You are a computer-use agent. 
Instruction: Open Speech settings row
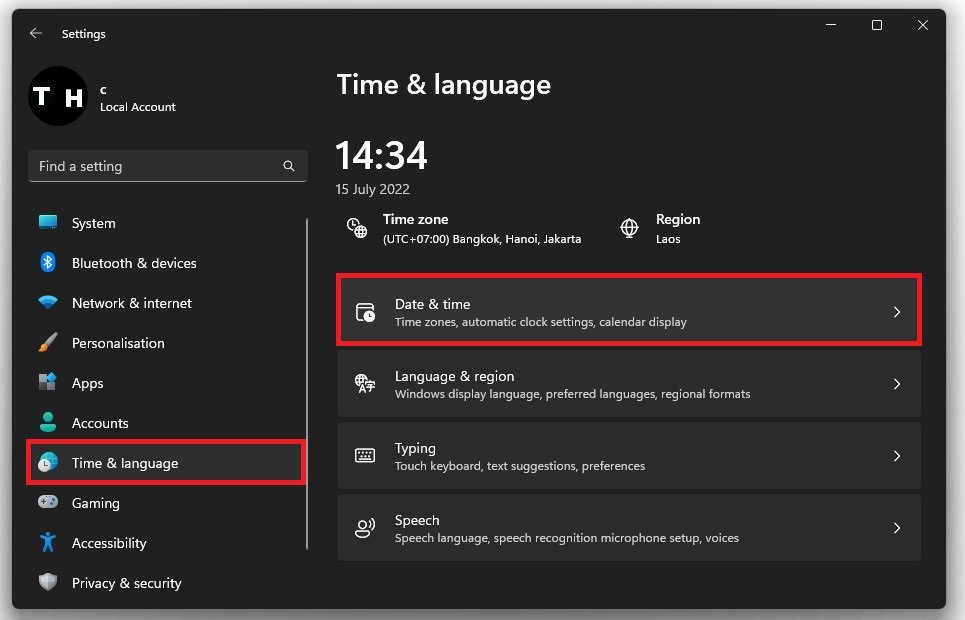[629, 528]
